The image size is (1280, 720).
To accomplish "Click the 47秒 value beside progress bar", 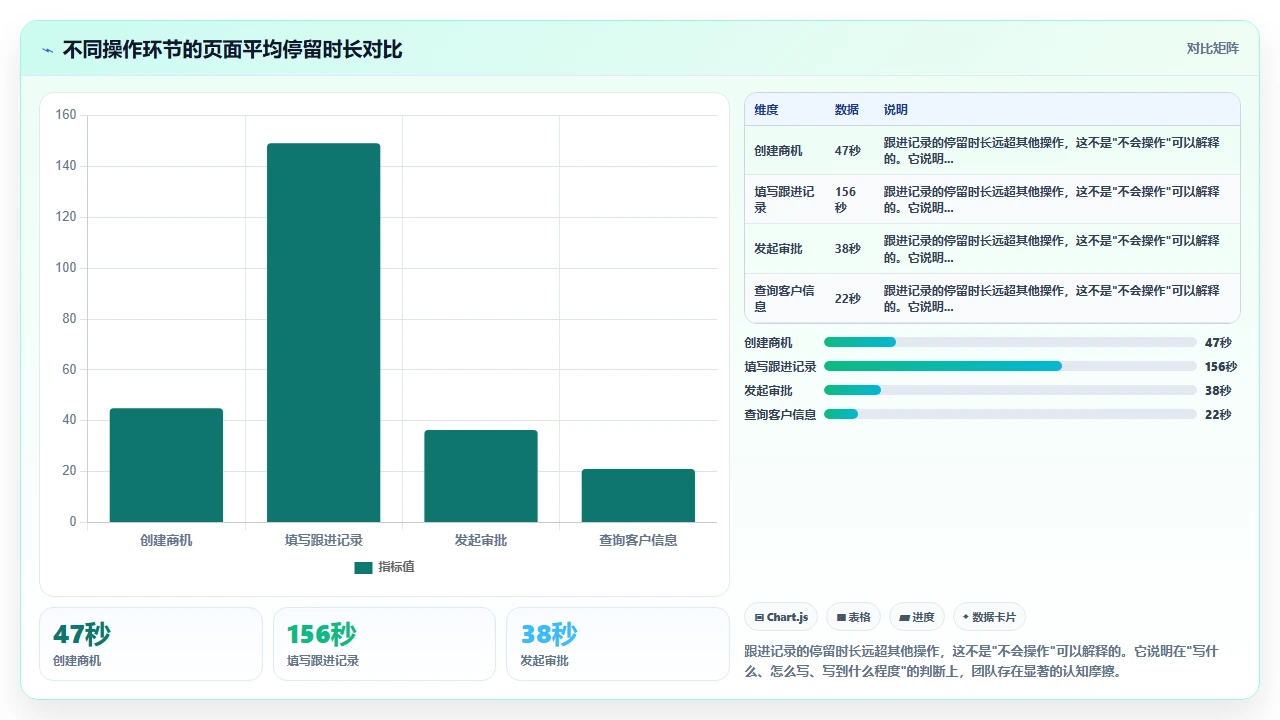I will coord(1218,342).
